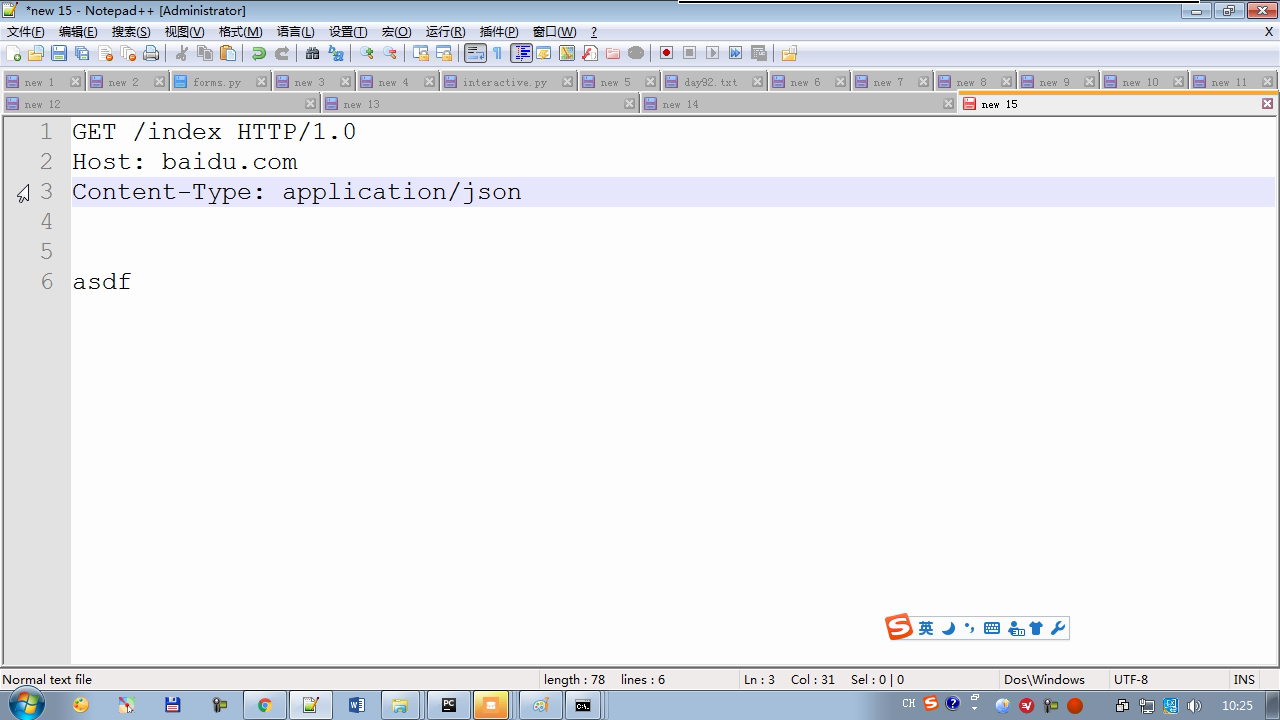Start recording a macro
Viewport: 1280px width, 720px height.
point(666,54)
